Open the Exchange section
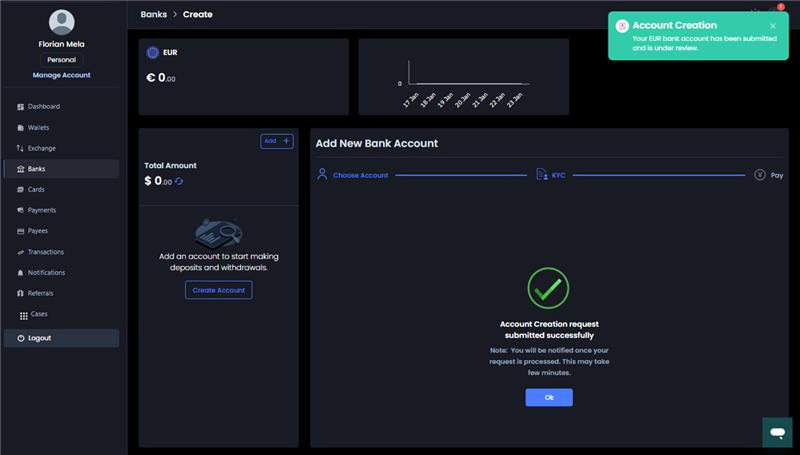 coord(41,148)
